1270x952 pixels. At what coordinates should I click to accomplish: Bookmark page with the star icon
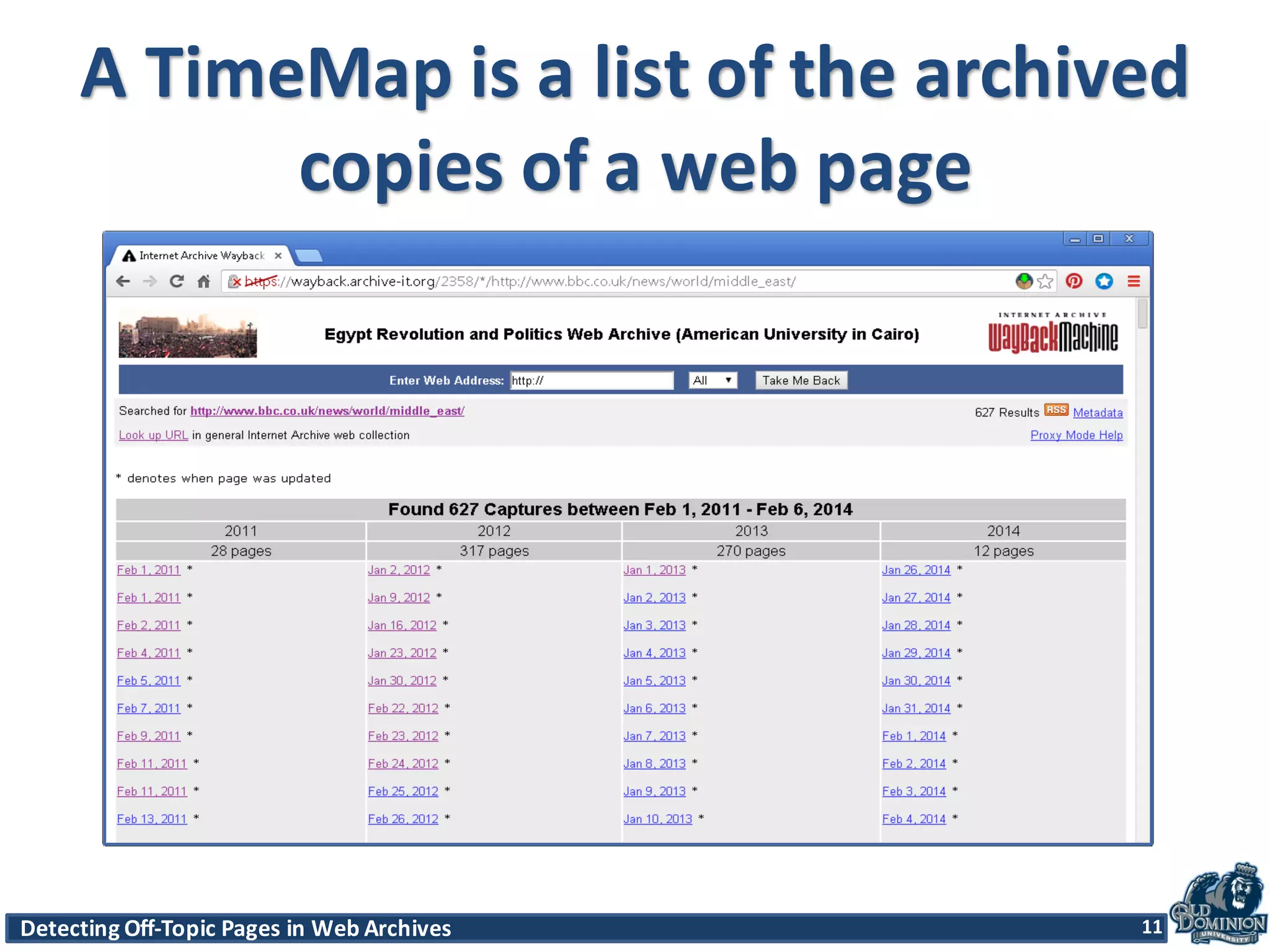point(1045,281)
